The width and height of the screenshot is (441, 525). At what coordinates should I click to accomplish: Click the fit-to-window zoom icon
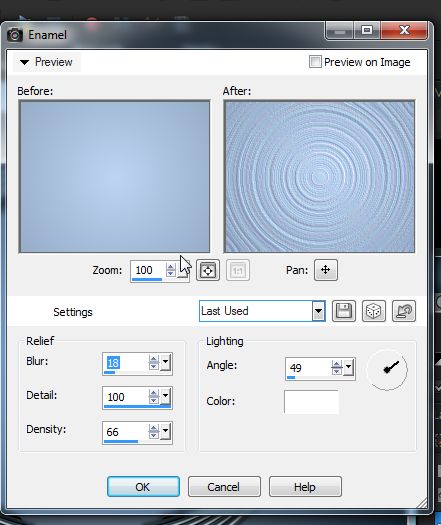[208, 270]
